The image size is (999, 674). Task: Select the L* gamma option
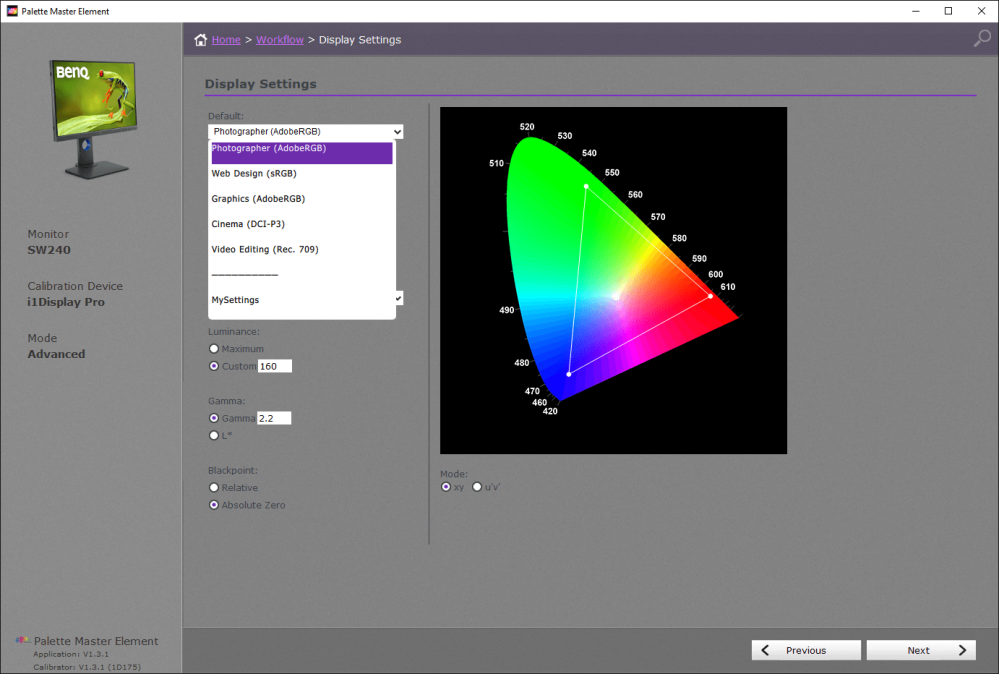214,435
